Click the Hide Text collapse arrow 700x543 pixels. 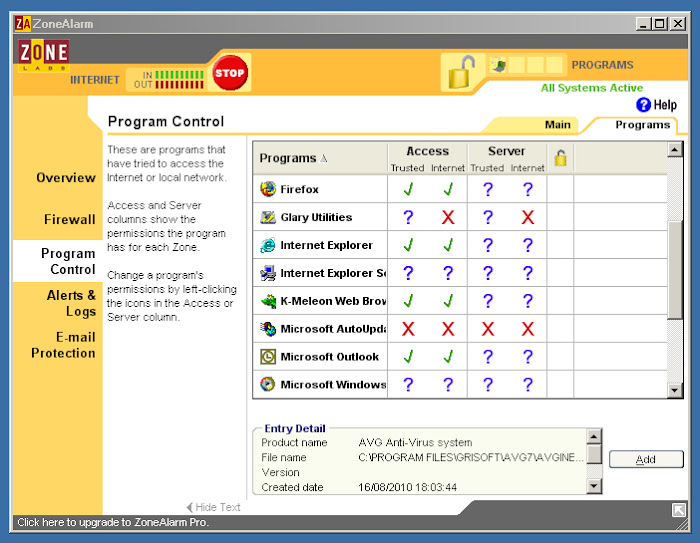(189, 507)
